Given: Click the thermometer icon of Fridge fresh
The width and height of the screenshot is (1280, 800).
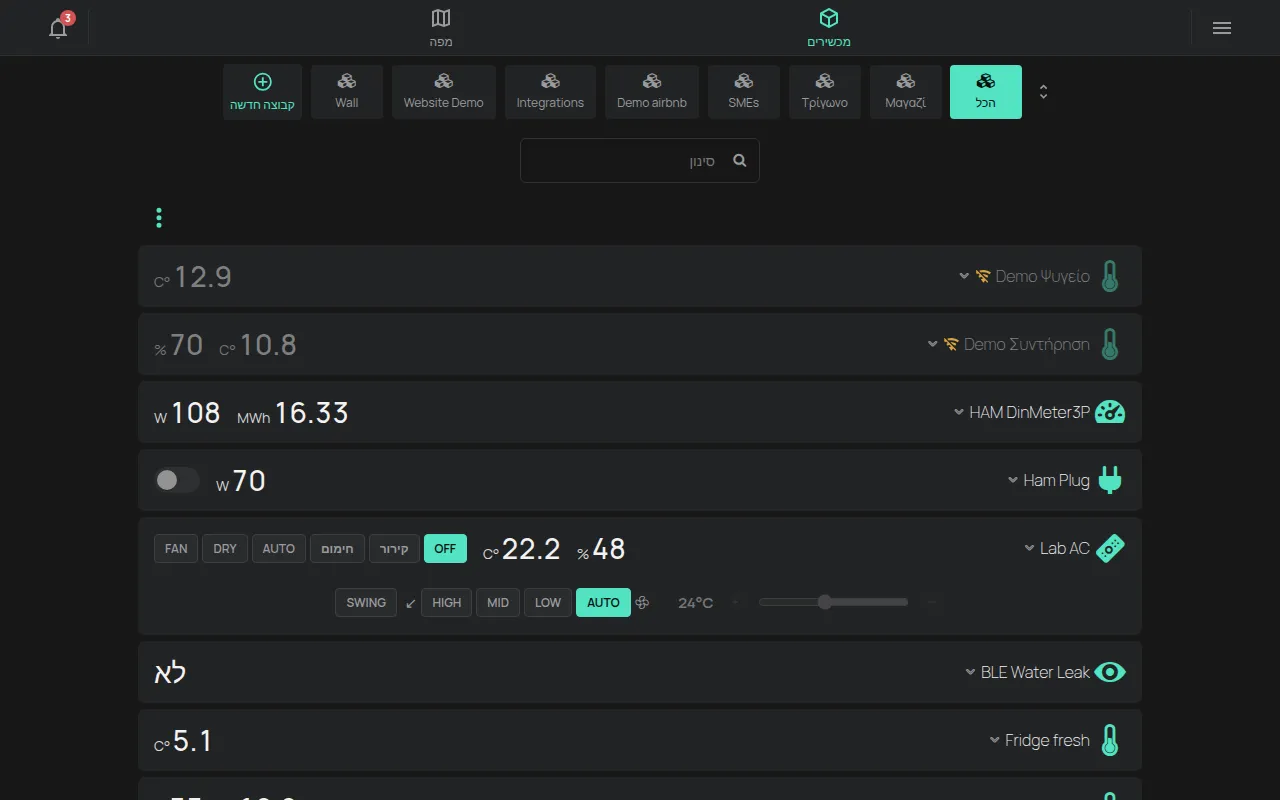Looking at the screenshot, I should [x=1109, y=740].
